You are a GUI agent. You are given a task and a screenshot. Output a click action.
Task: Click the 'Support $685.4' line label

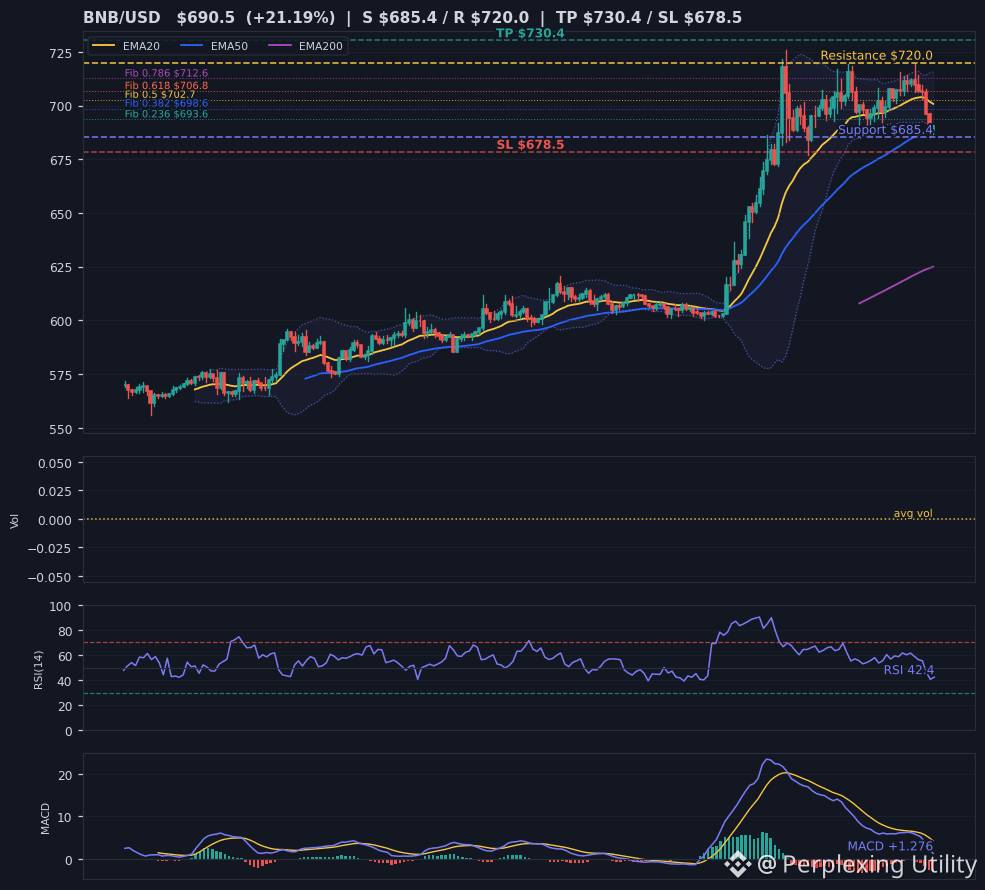pyautogui.click(x=885, y=130)
